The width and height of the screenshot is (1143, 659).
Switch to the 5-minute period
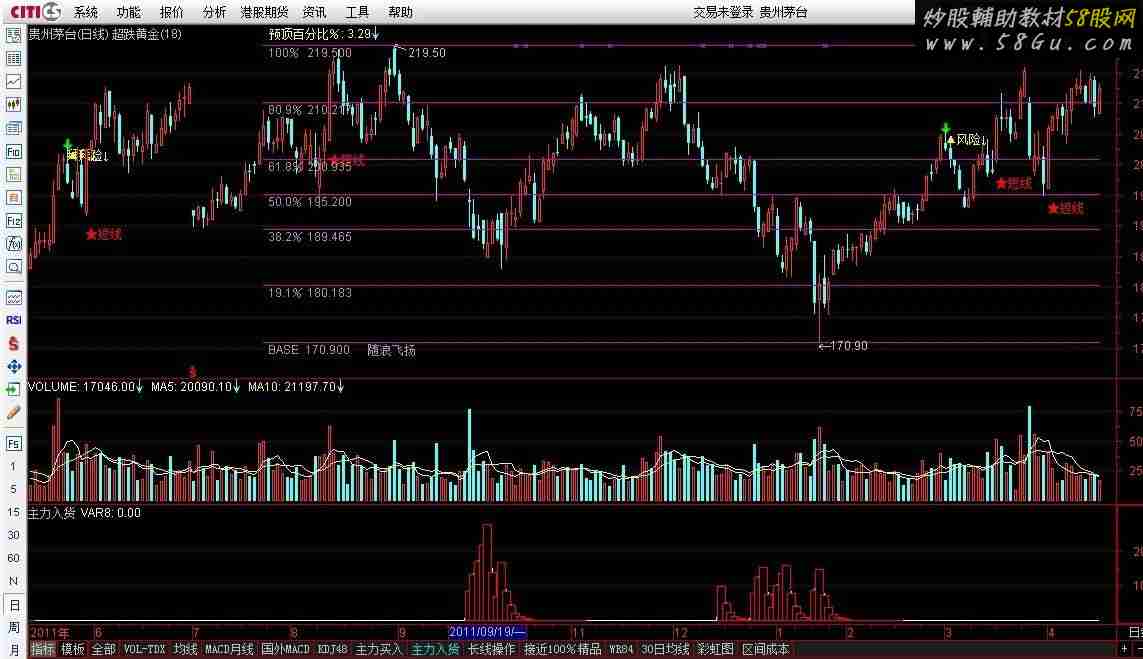[14, 489]
